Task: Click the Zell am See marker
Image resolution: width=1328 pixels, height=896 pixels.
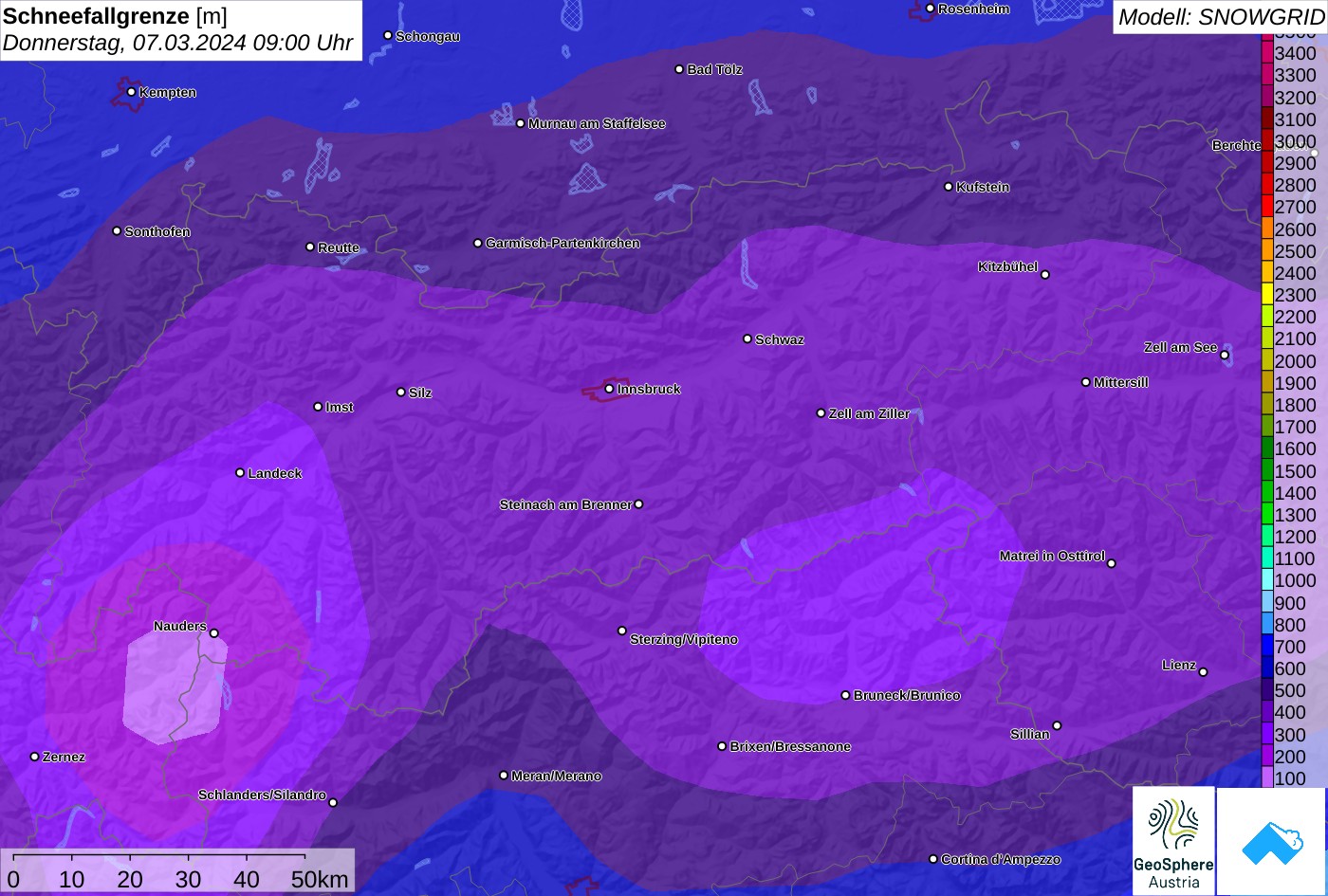Action: pos(1225,356)
